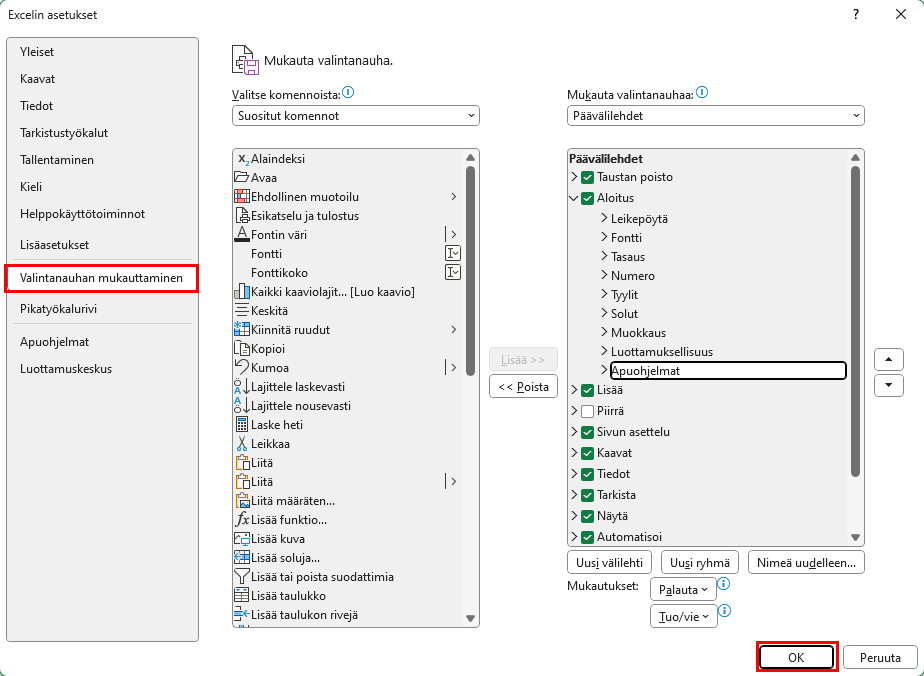Select the Kopioi copy icon
Image resolution: width=924 pixels, height=676 pixels.
pyautogui.click(x=242, y=349)
